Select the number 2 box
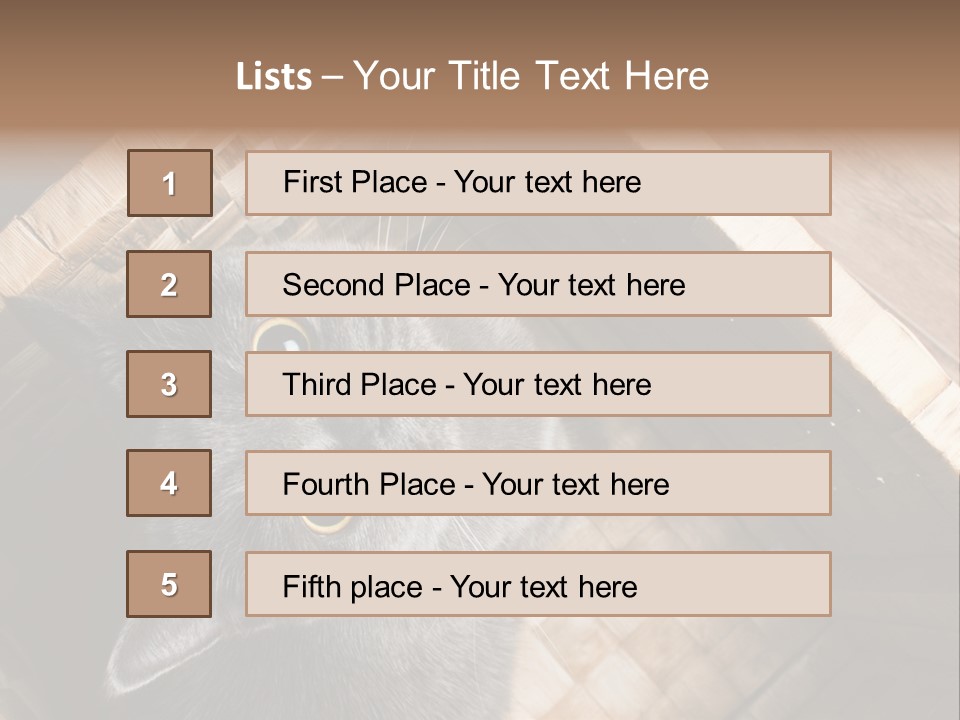 [x=169, y=283]
